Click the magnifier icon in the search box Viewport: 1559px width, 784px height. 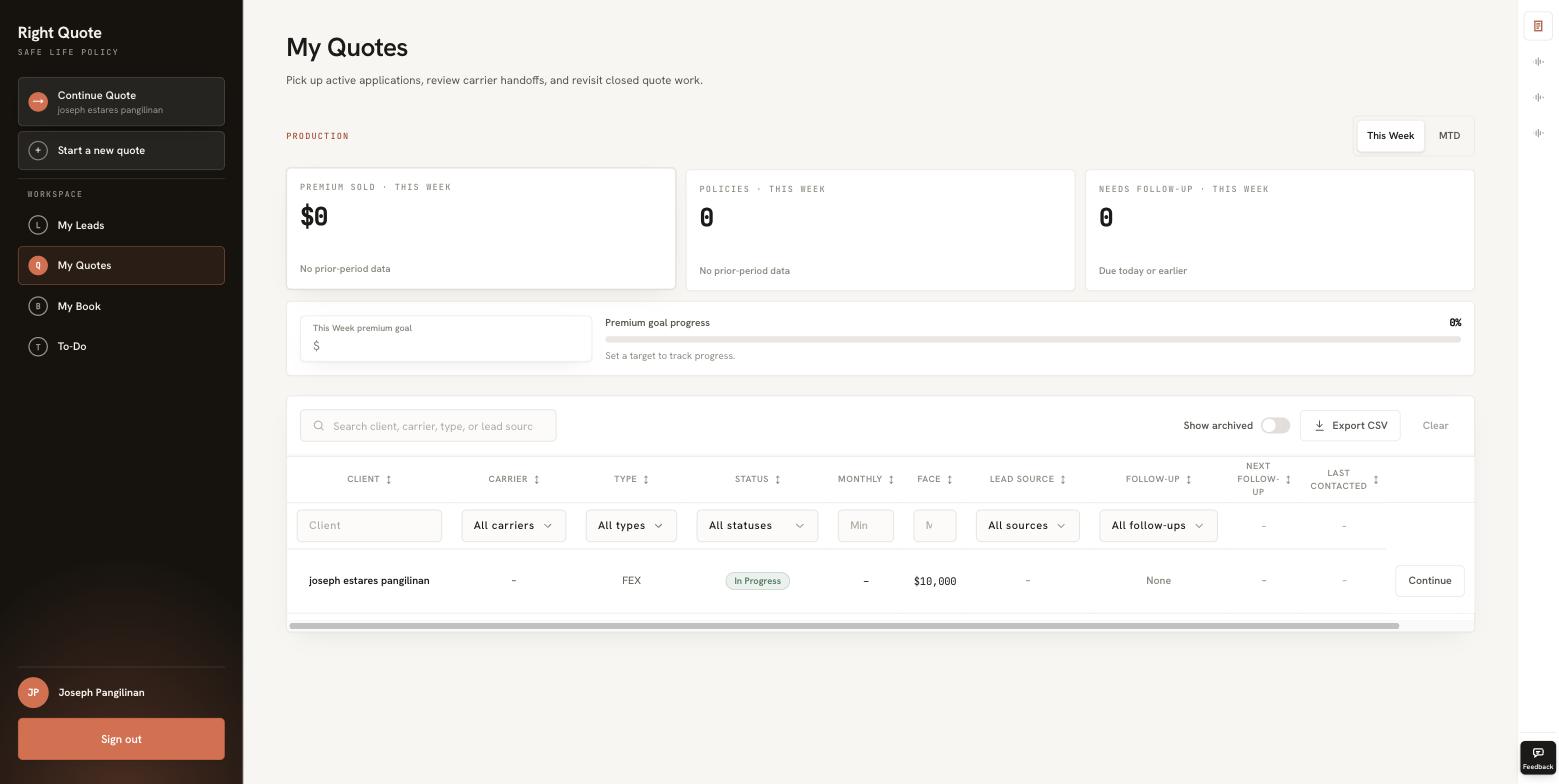[319, 426]
